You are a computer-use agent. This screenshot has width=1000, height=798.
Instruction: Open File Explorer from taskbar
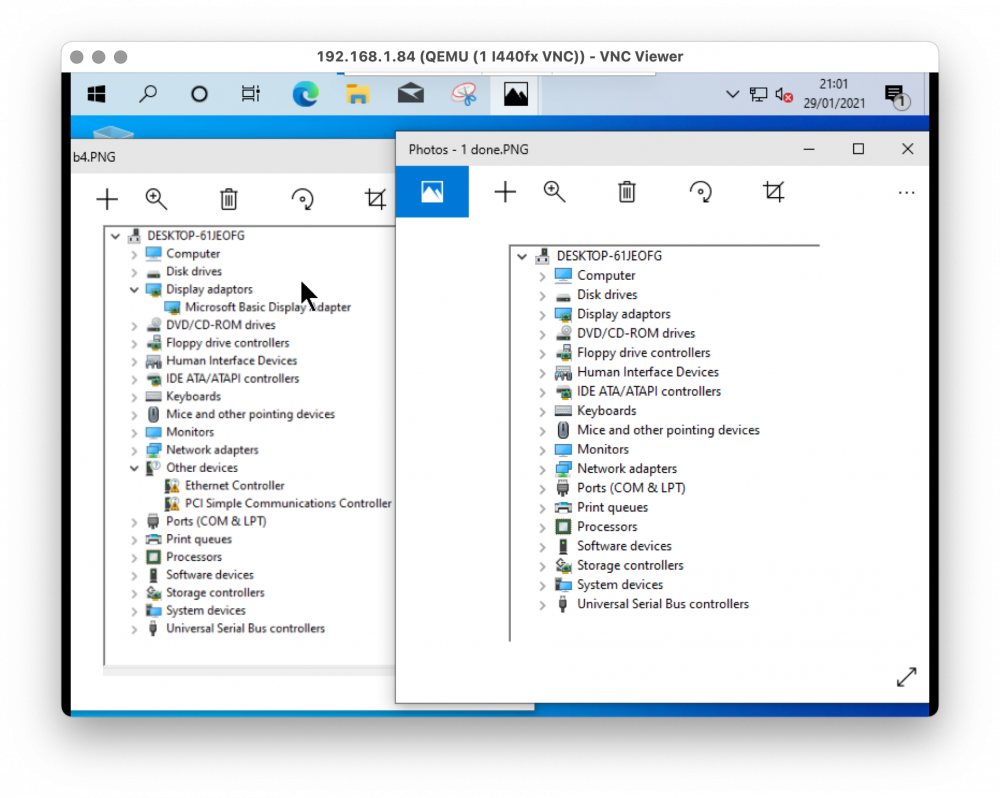pyautogui.click(x=358, y=94)
